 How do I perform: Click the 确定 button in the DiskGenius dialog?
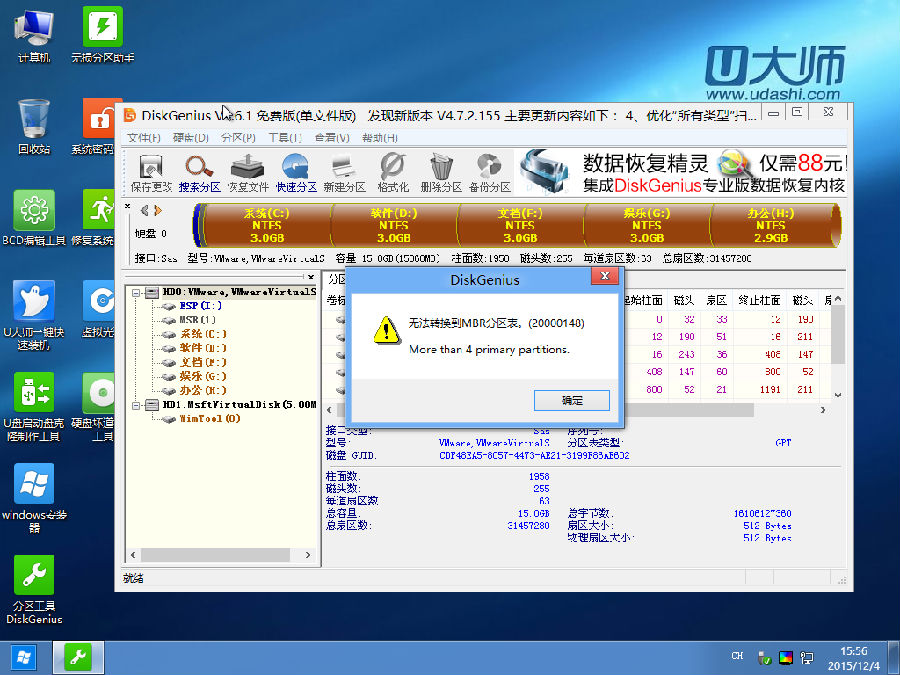tap(571, 400)
